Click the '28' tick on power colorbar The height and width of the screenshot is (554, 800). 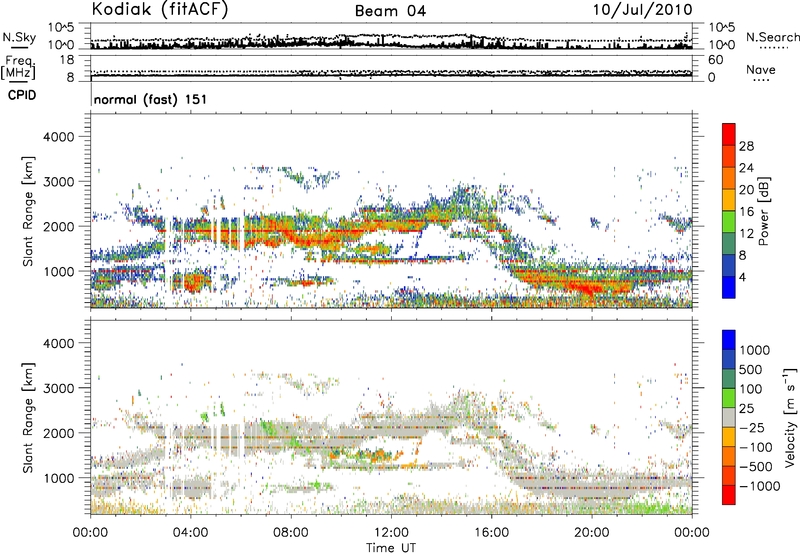[746, 146]
